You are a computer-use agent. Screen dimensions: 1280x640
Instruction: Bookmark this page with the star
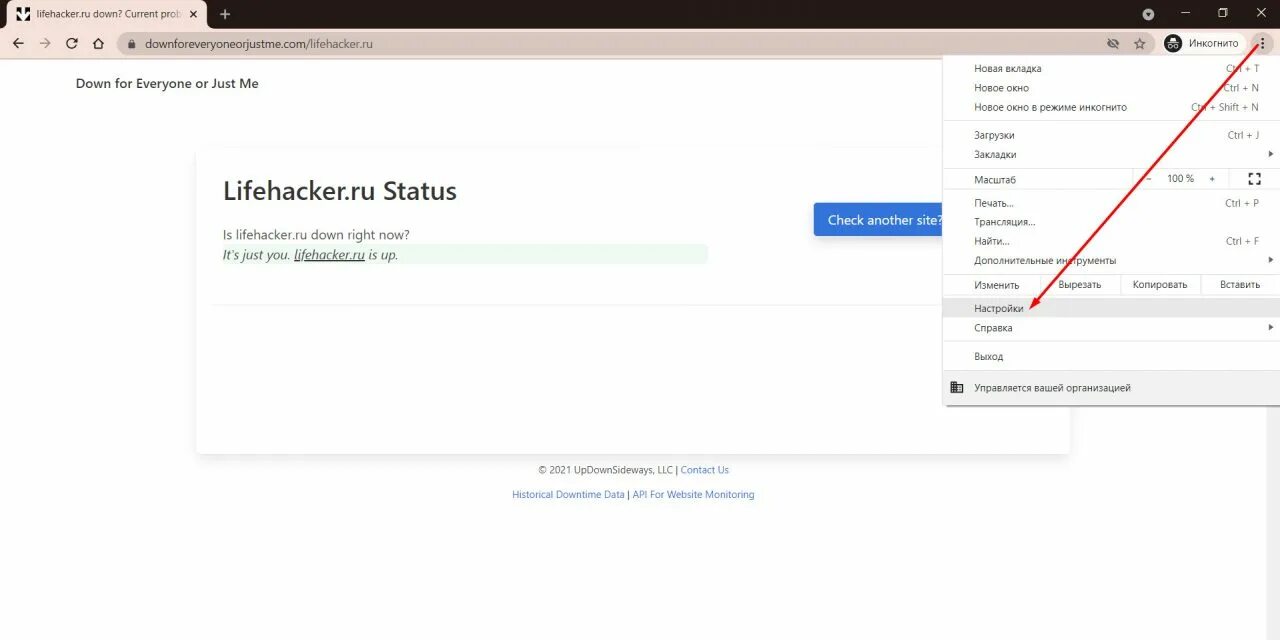(x=1140, y=44)
